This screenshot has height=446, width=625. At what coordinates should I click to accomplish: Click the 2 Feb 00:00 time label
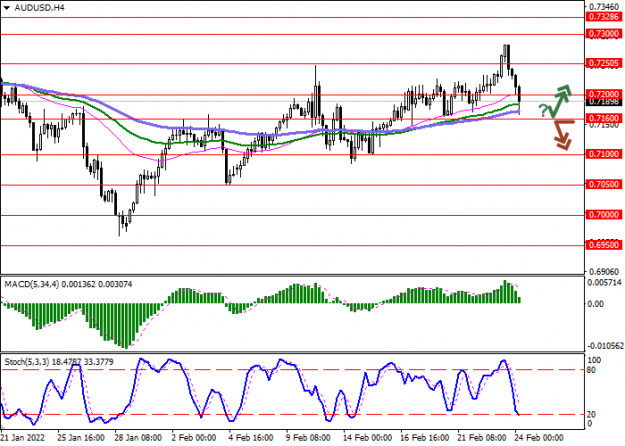pos(194,438)
